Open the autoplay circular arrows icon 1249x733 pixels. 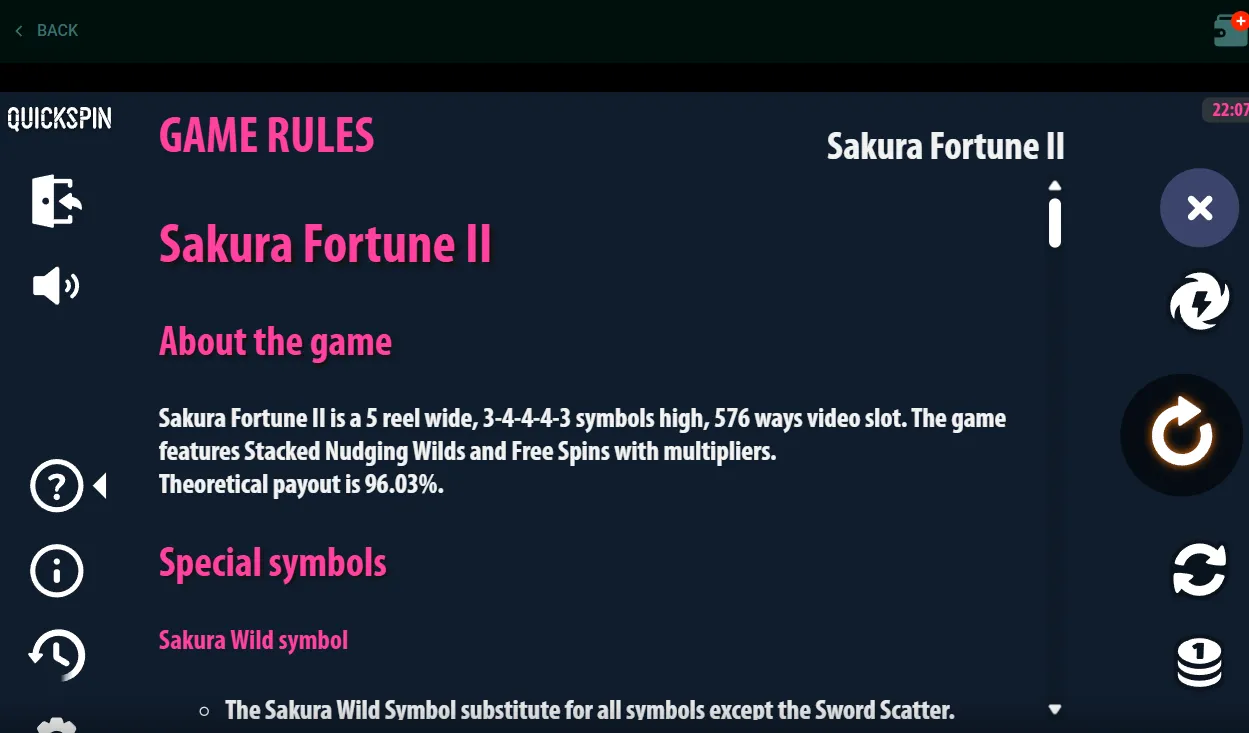pyautogui.click(x=1199, y=568)
